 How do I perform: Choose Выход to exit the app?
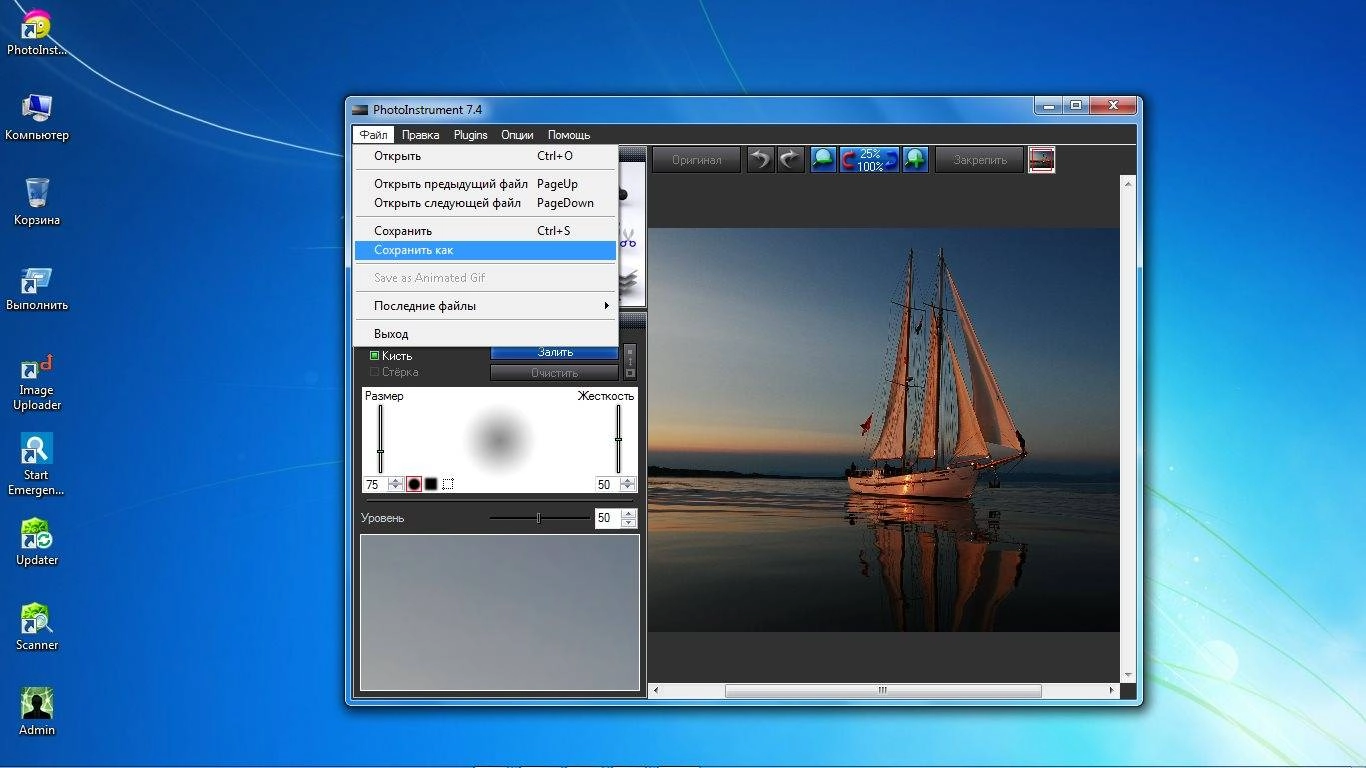coord(485,334)
